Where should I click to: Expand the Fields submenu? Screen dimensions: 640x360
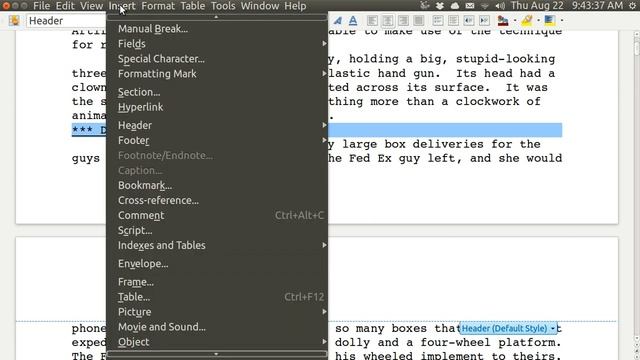[x=217, y=44]
